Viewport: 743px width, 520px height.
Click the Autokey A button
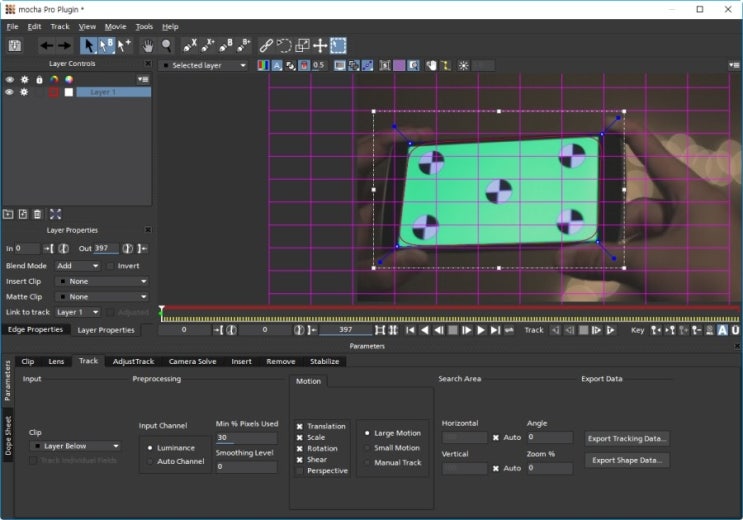point(722,330)
